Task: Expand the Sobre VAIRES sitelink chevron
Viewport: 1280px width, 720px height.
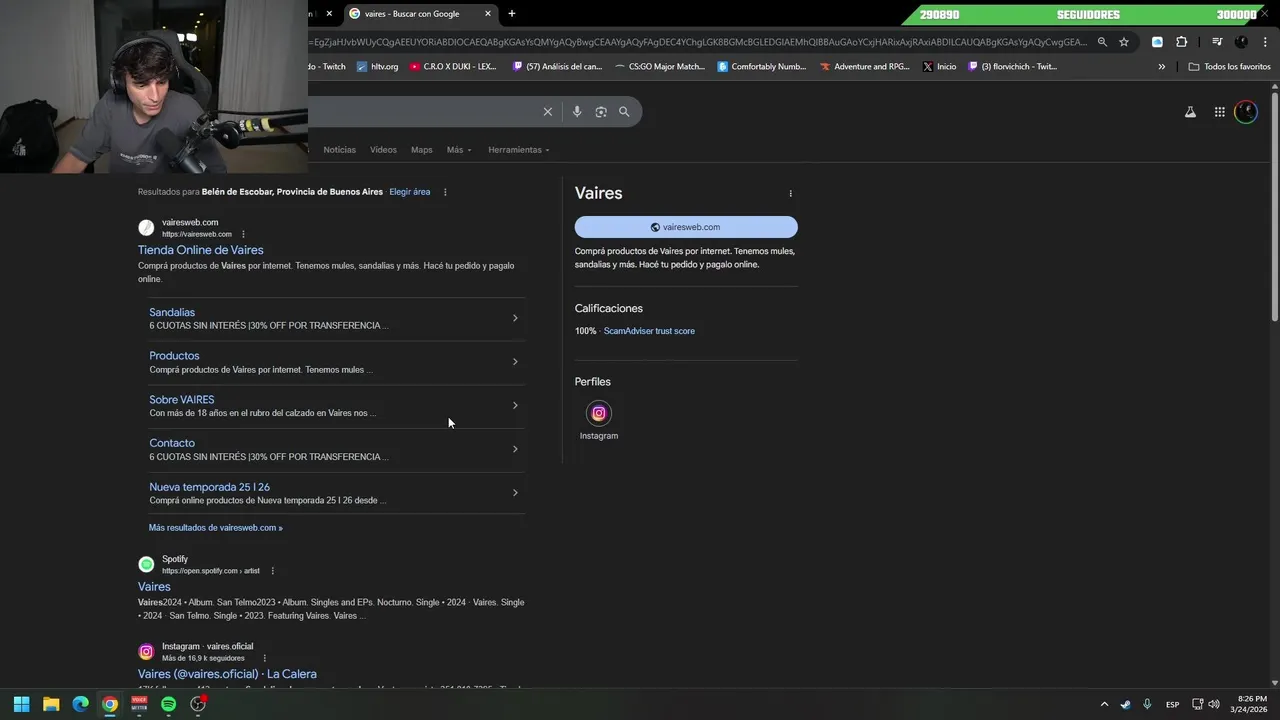Action: [x=515, y=405]
